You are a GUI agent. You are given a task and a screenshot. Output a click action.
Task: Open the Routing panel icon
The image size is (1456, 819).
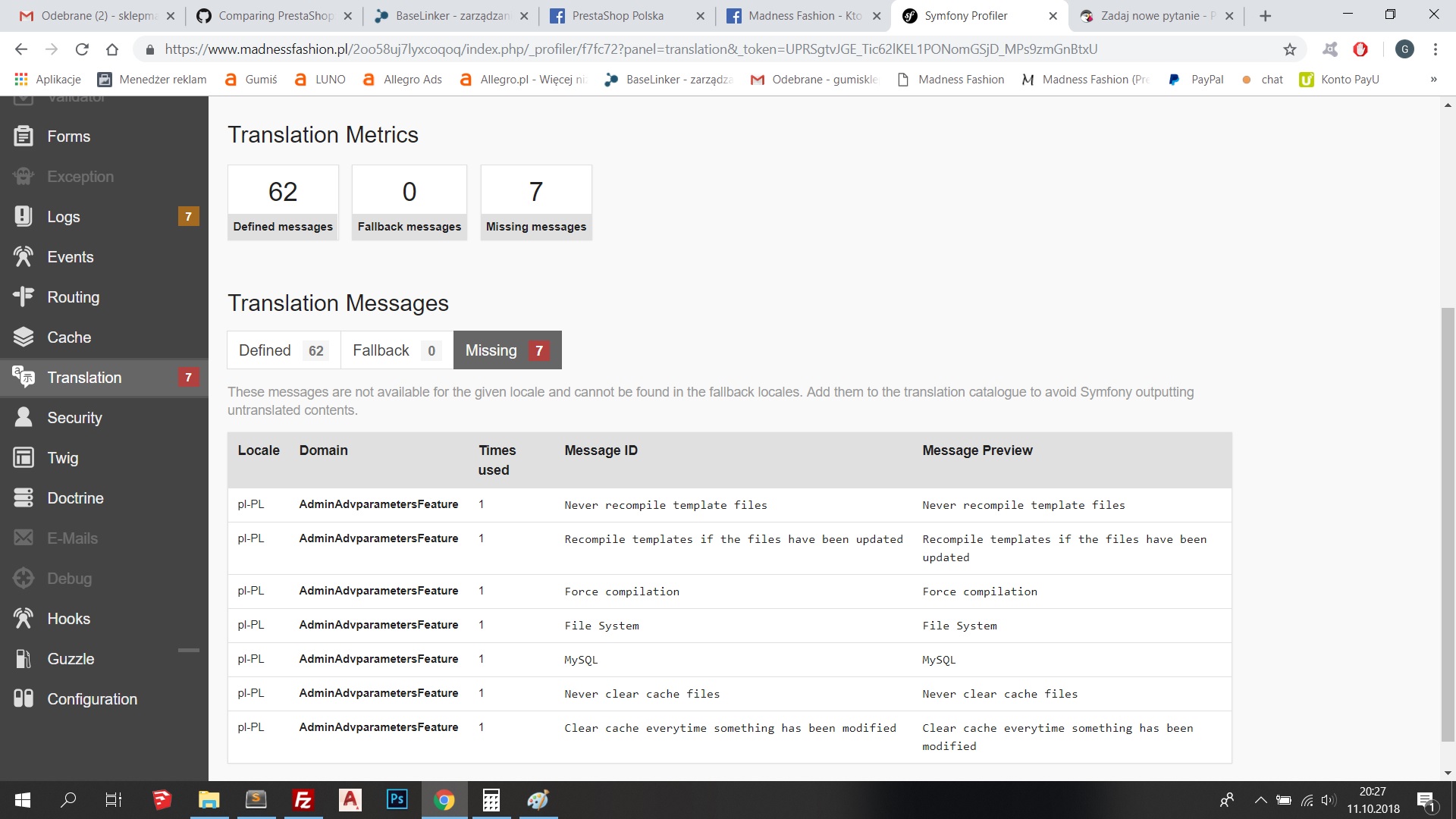[x=24, y=297]
